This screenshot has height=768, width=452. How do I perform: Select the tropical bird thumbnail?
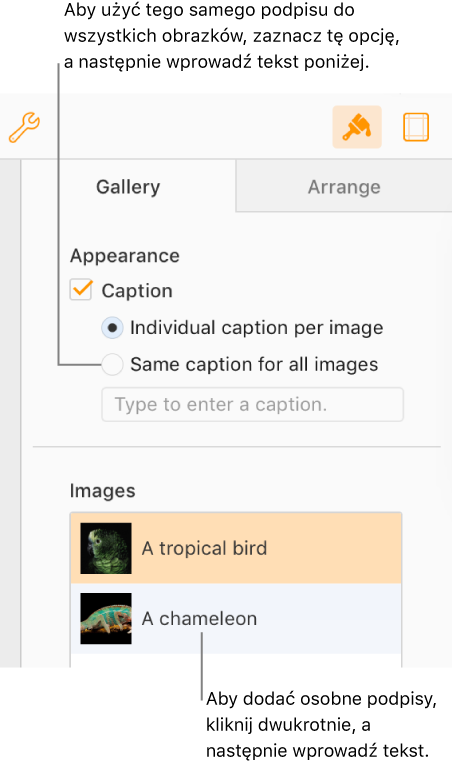(x=106, y=548)
